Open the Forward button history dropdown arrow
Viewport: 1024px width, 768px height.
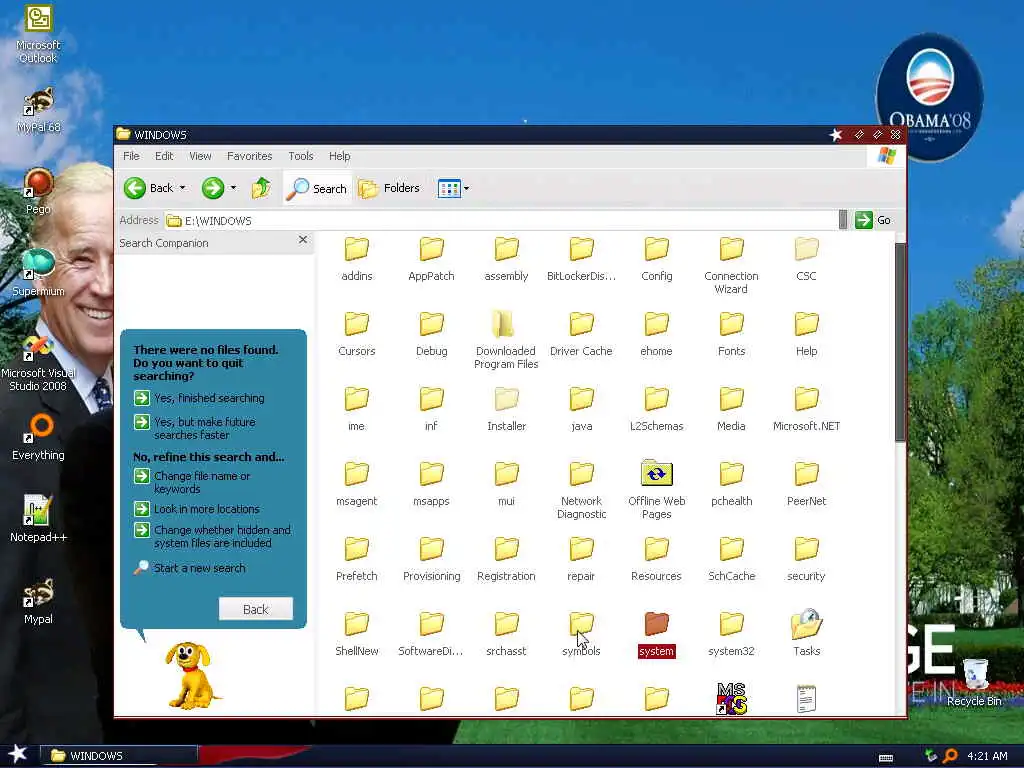pos(233,188)
